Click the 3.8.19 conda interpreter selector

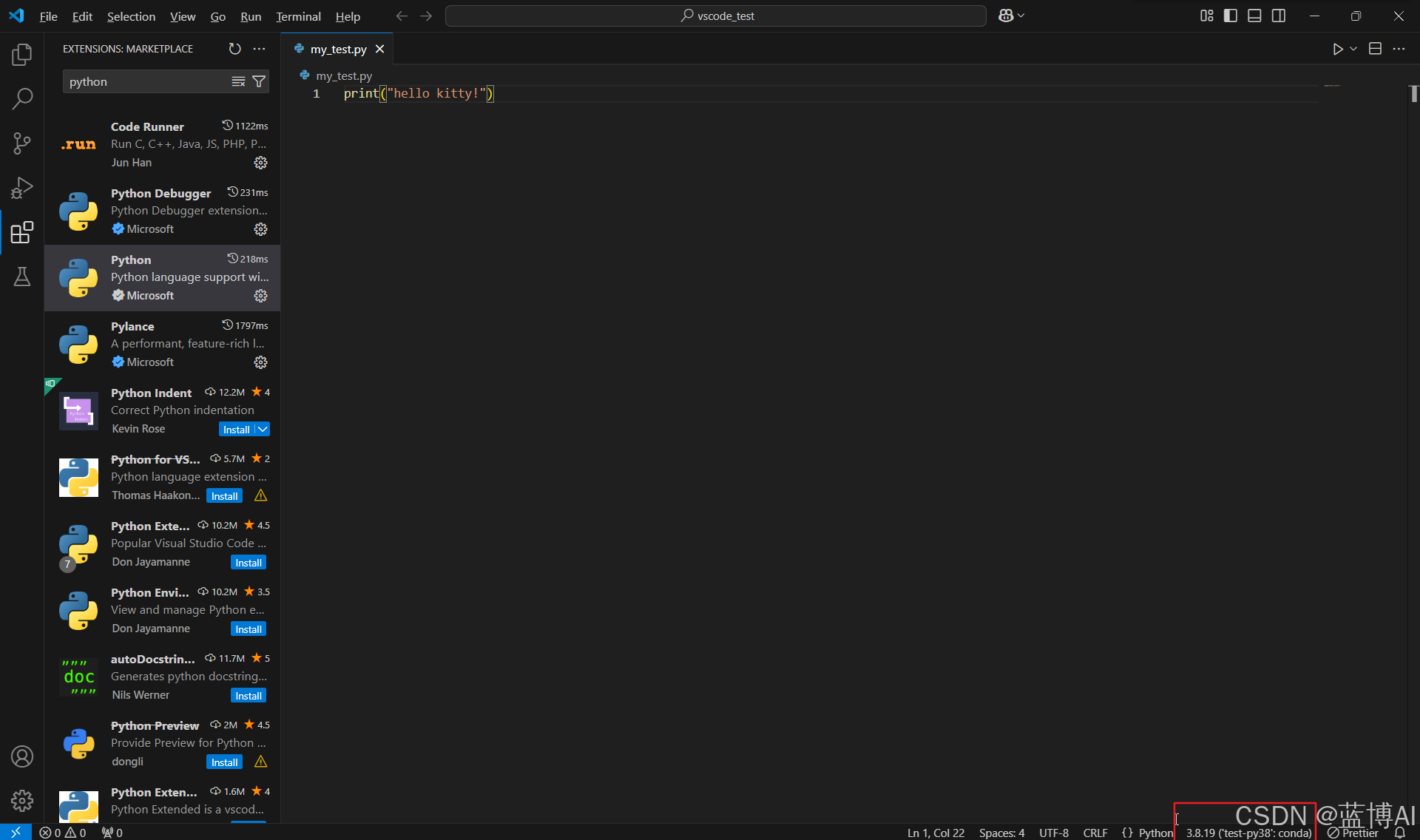(1248, 833)
